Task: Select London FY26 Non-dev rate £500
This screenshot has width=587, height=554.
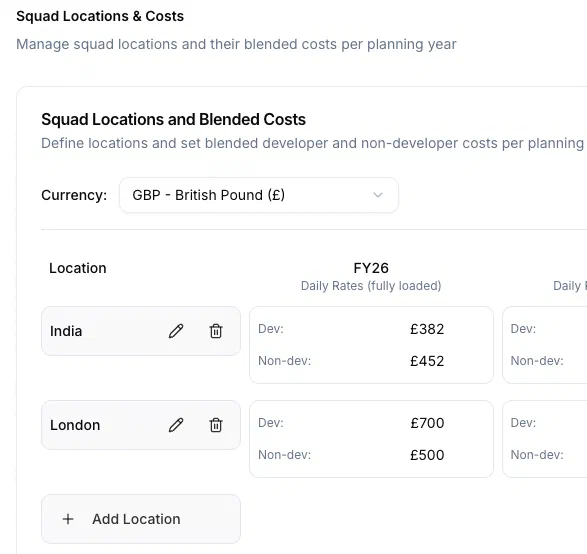Action: pos(427,455)
